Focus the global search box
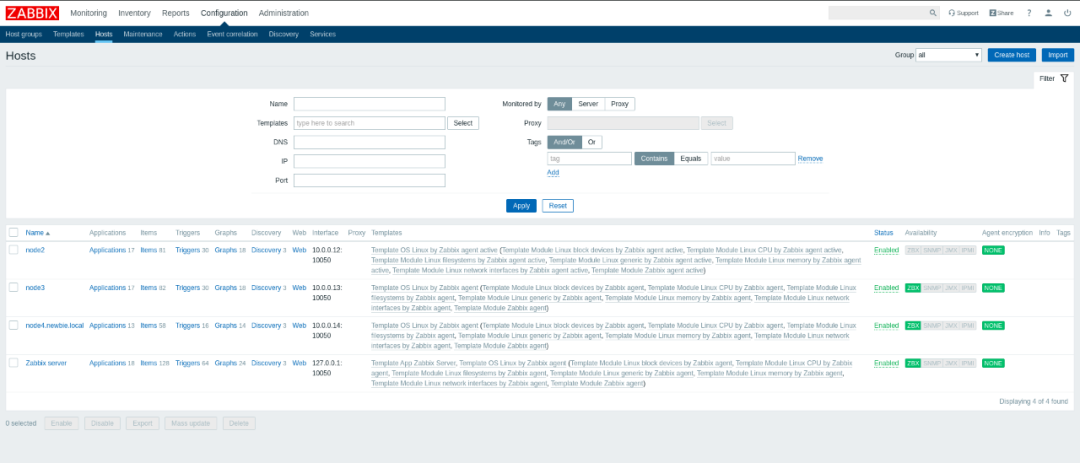Image resolution: width=1080 pixels, height=463 pixels. [x=878, y=13]
